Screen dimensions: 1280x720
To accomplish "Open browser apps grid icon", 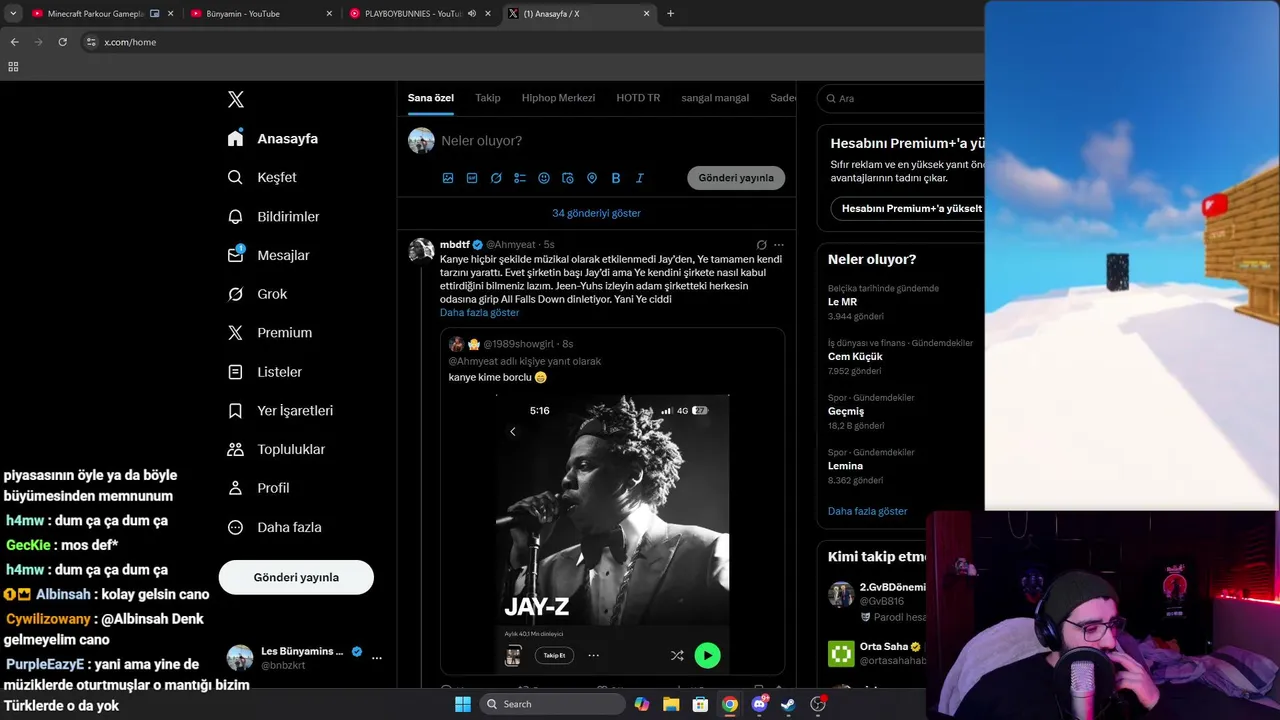I will point(13,67).
